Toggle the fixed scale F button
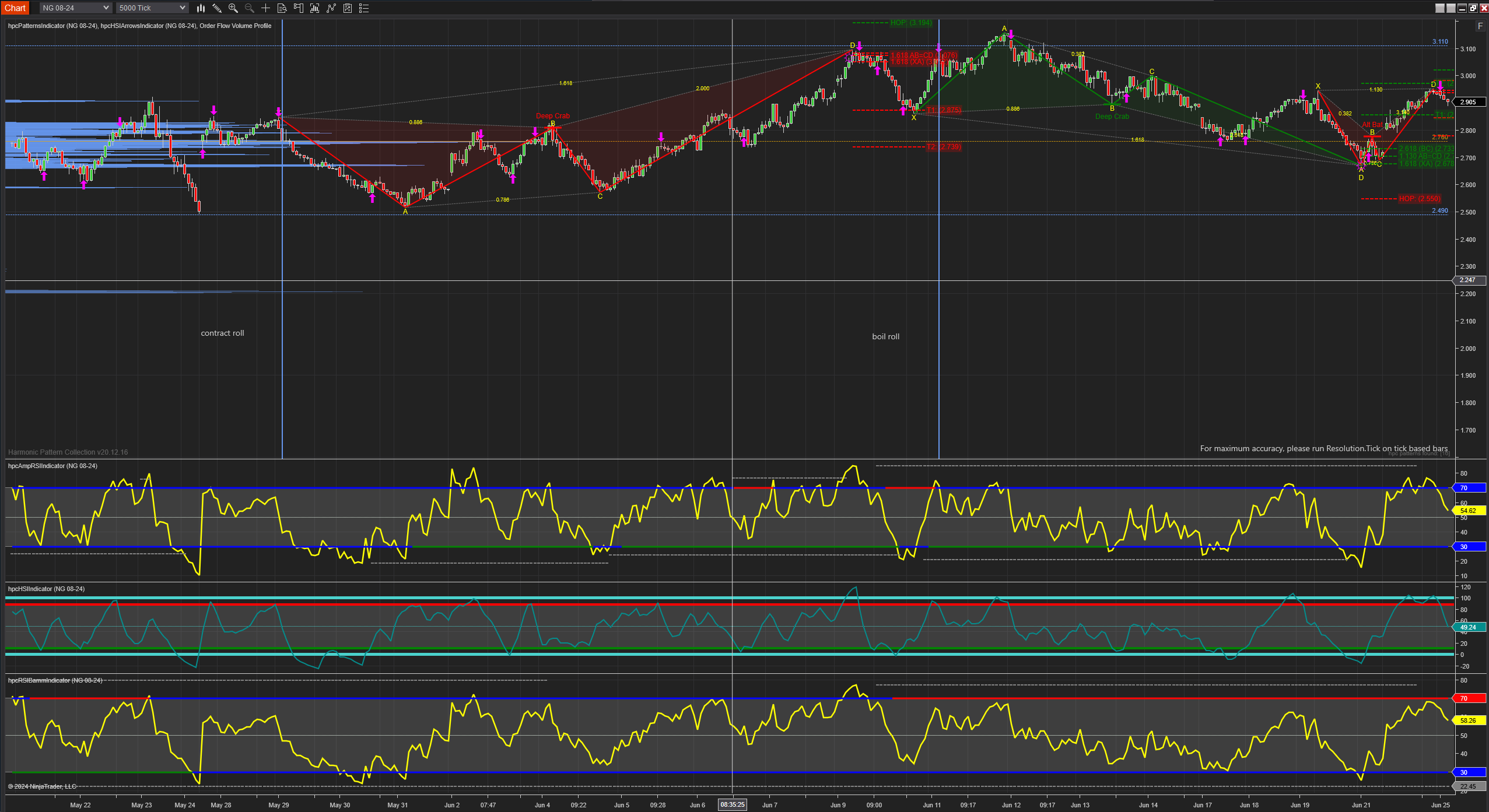The image size is (1489, 812). pos(1480,26)
